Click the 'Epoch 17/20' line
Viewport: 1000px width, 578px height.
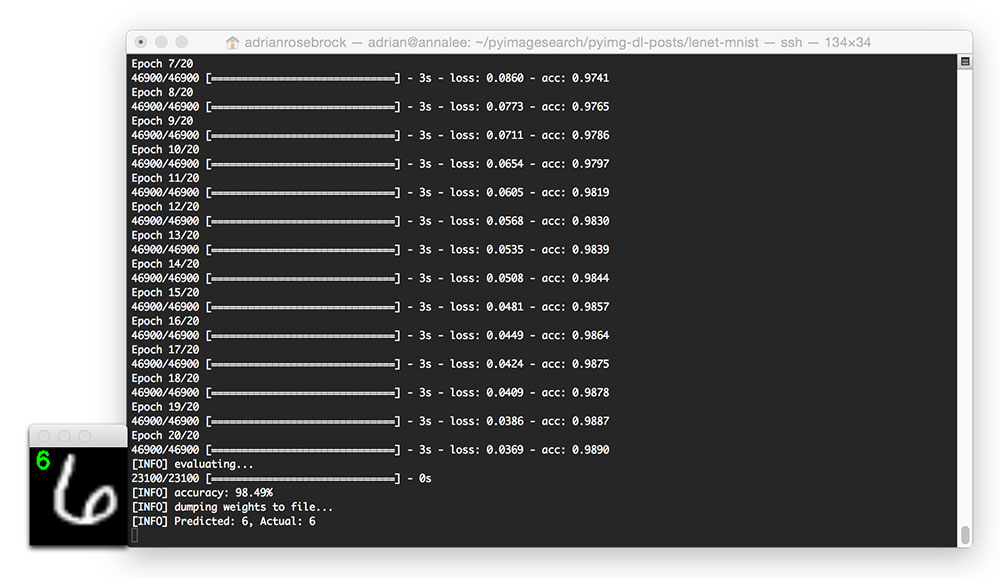[x=165, y=350]
